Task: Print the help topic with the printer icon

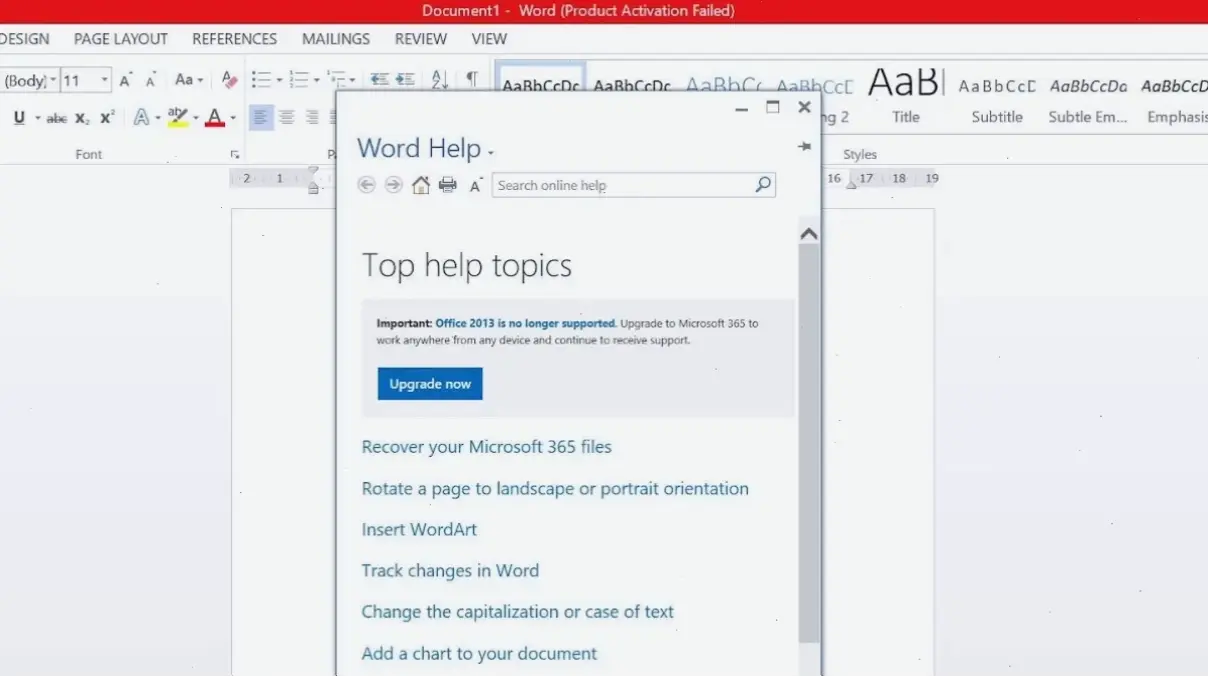Action: 448,185
